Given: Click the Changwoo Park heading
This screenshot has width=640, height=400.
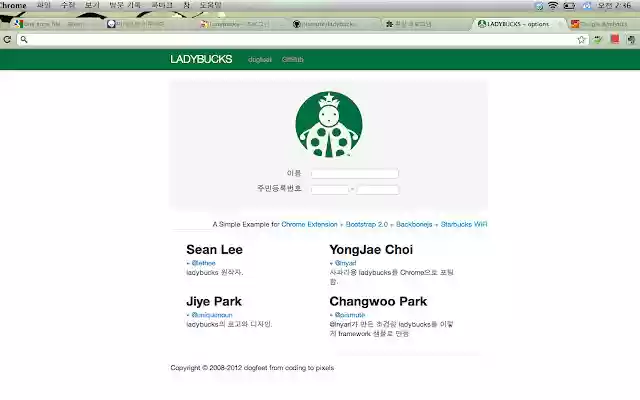Looking at the screenshot, I should pos(378,301).
